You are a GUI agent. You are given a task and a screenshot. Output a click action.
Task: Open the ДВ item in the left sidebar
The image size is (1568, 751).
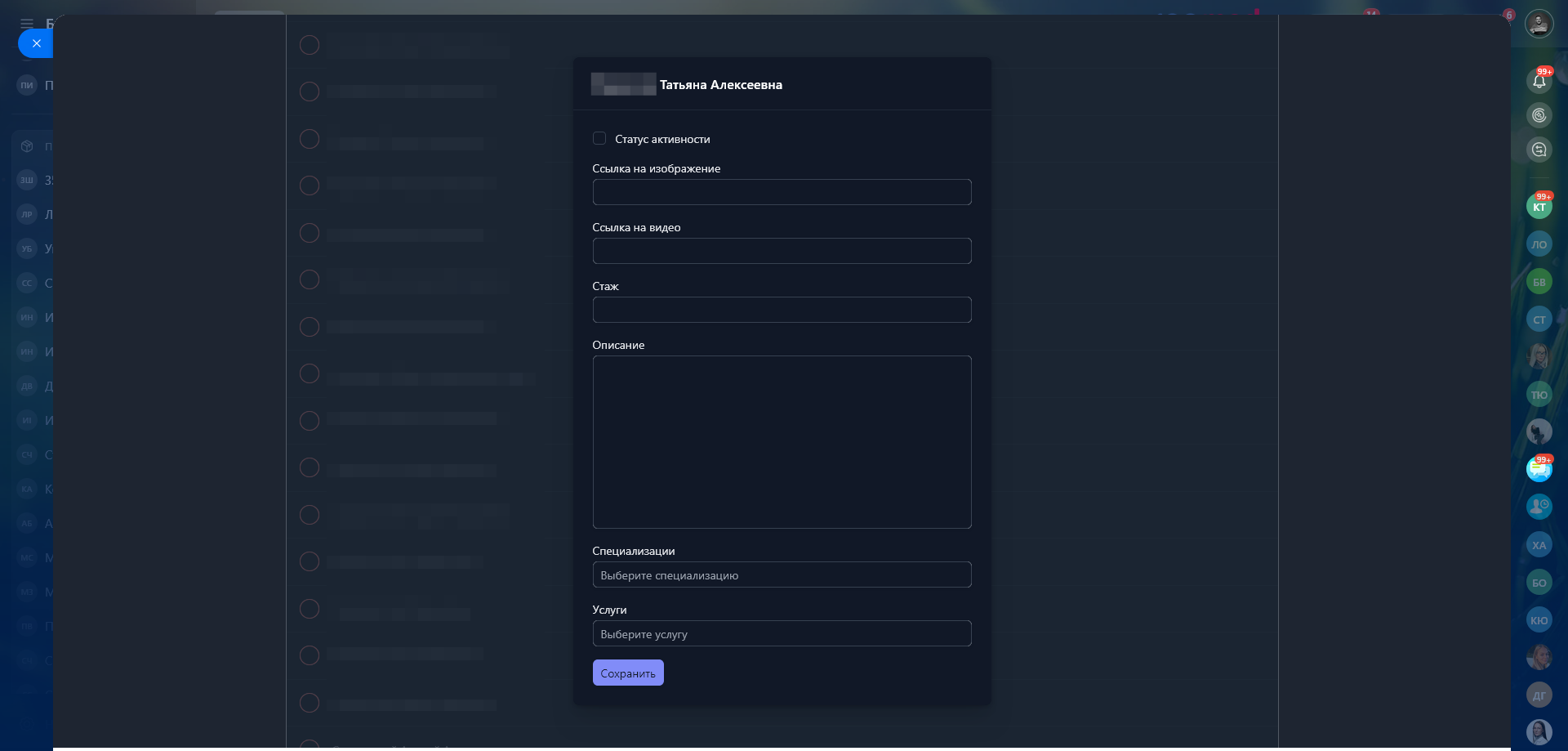pos(27,387)
